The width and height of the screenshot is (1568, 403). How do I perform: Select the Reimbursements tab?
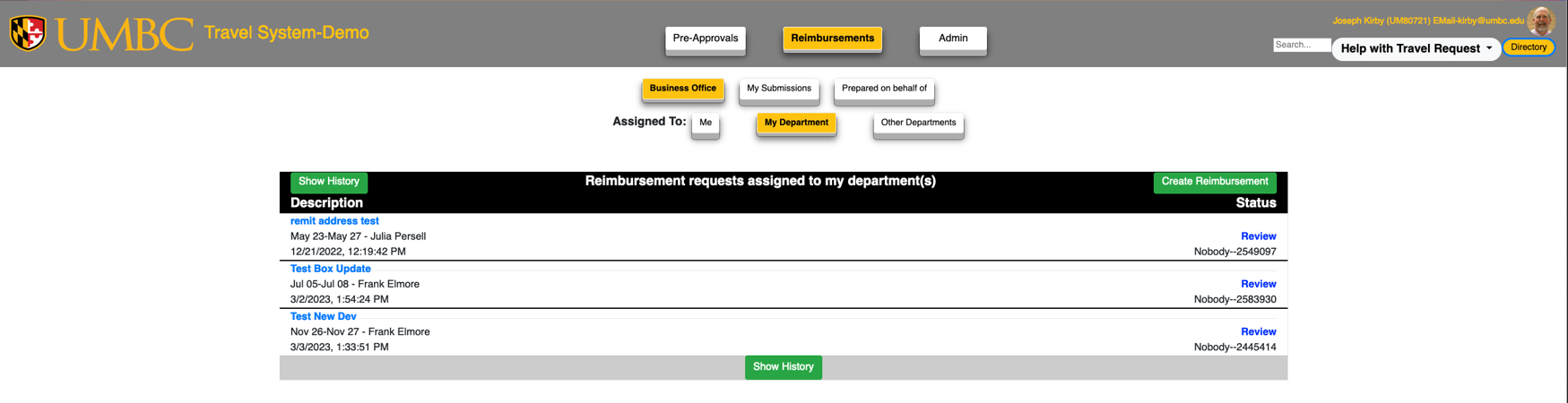(x=832, y=39)
